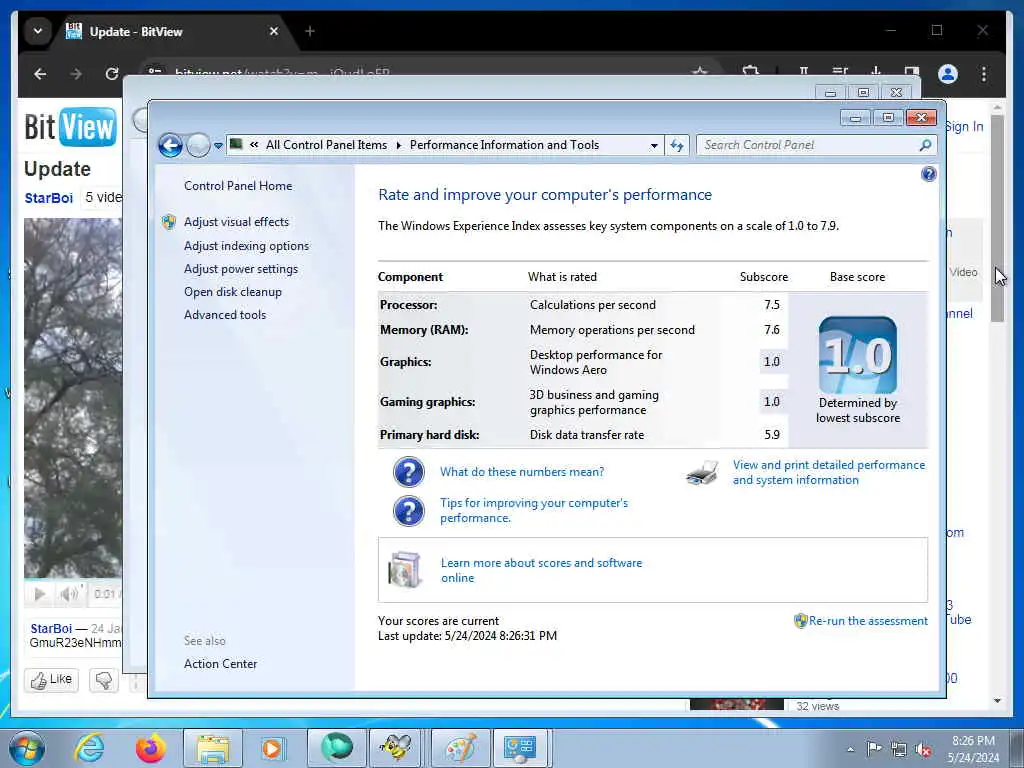Image resolution: width=1024 pixels, height=768 pixels.
Task: Click the Control Panel taskbar button
Action: point(521,748)
